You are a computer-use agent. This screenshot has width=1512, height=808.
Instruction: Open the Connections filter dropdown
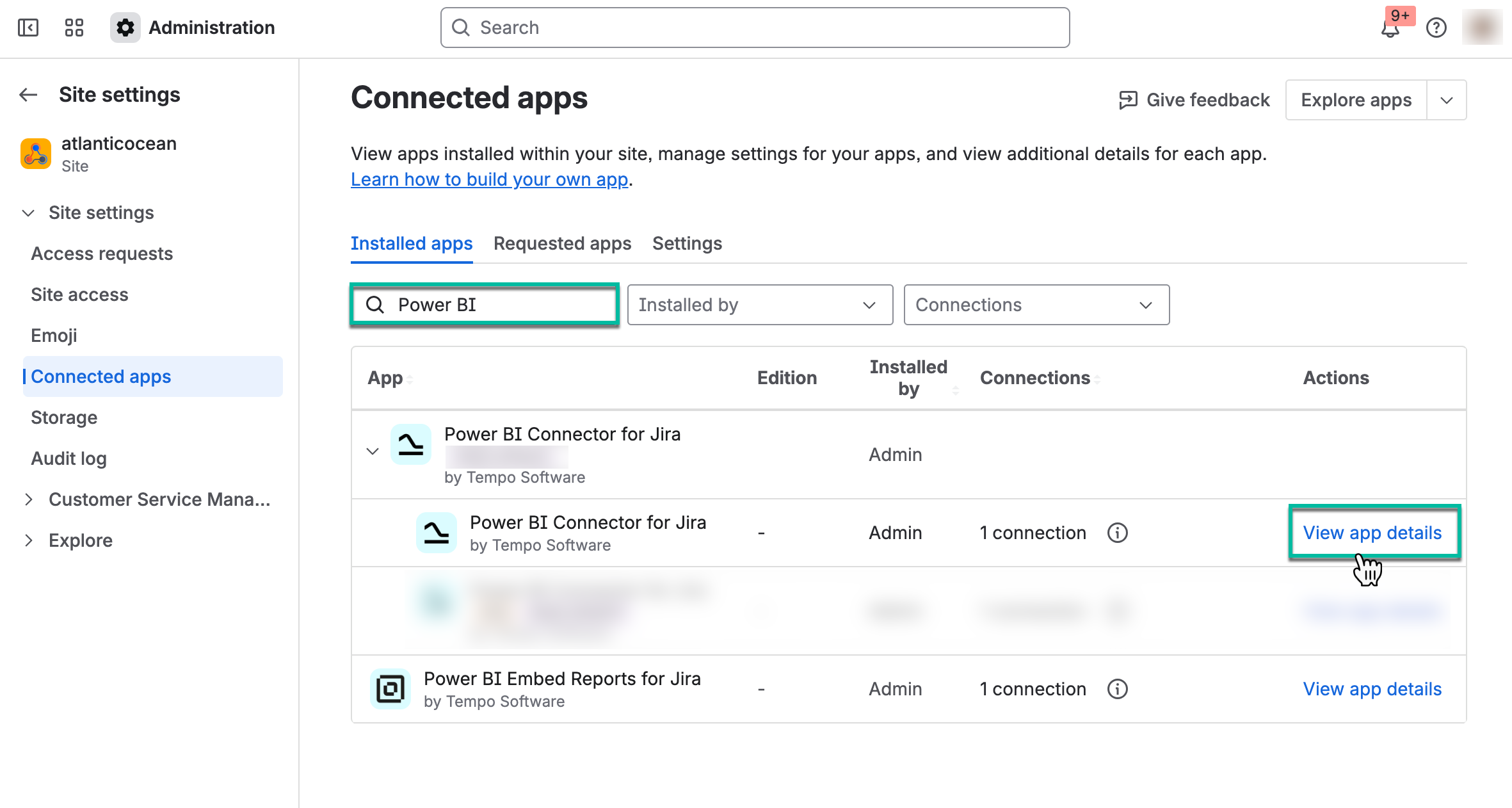pyautogui.click(x=1036, y=305)
